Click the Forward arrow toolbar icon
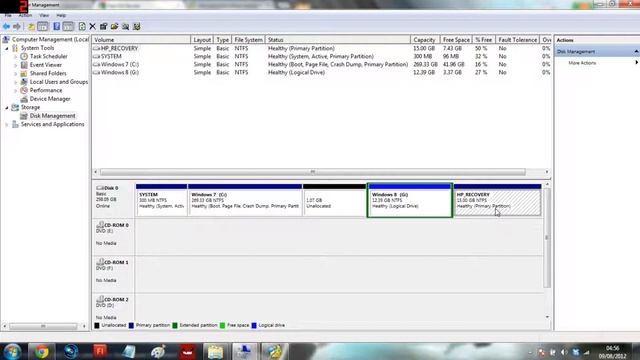Viewport: 640px width, 360px height. [x=17, y=27]
